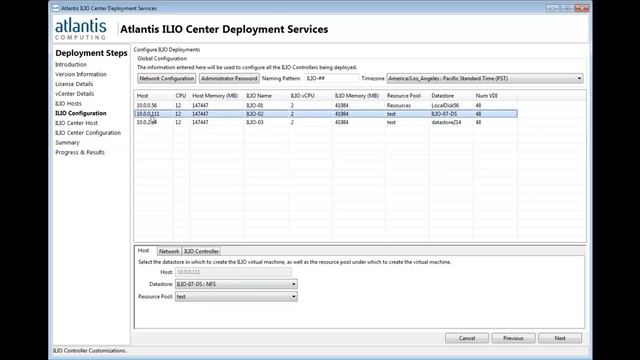Click the LocalDisk56 datastore cell
Screen dimensions: 640x360
tap(445, 106)
